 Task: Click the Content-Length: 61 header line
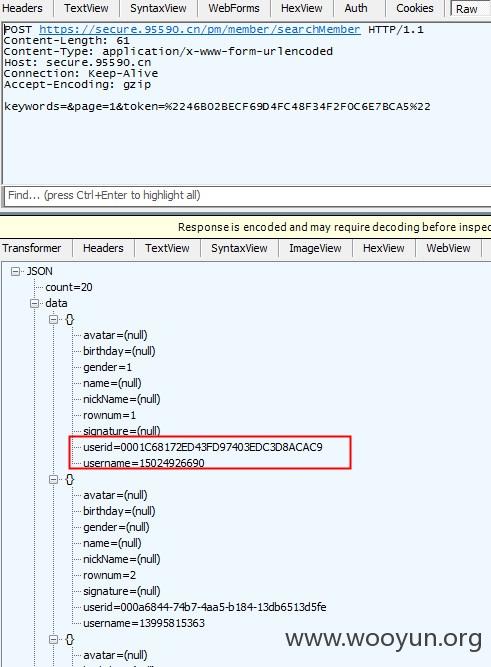click(x=66, y=41)
